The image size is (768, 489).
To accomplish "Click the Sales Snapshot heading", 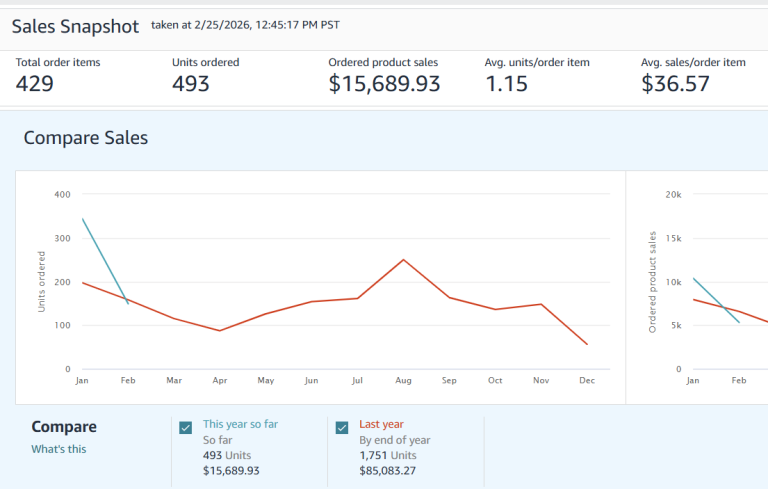I will [75, 25].
